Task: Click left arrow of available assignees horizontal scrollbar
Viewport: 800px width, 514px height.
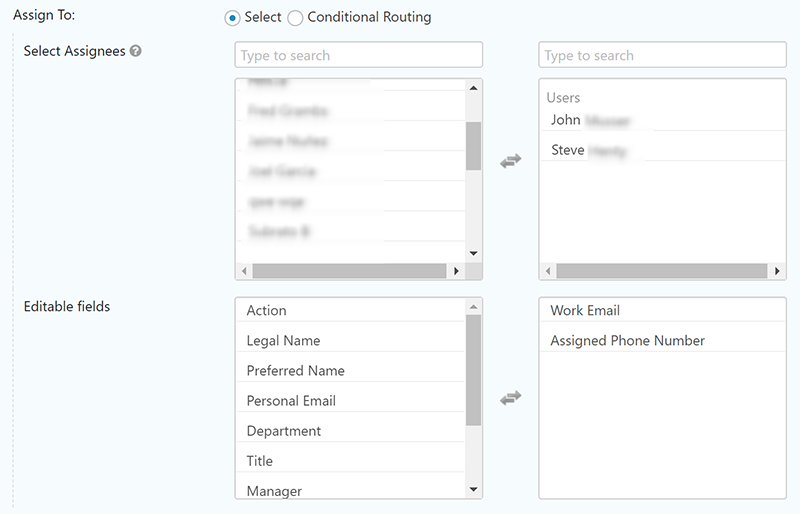Action: (244, 271)
